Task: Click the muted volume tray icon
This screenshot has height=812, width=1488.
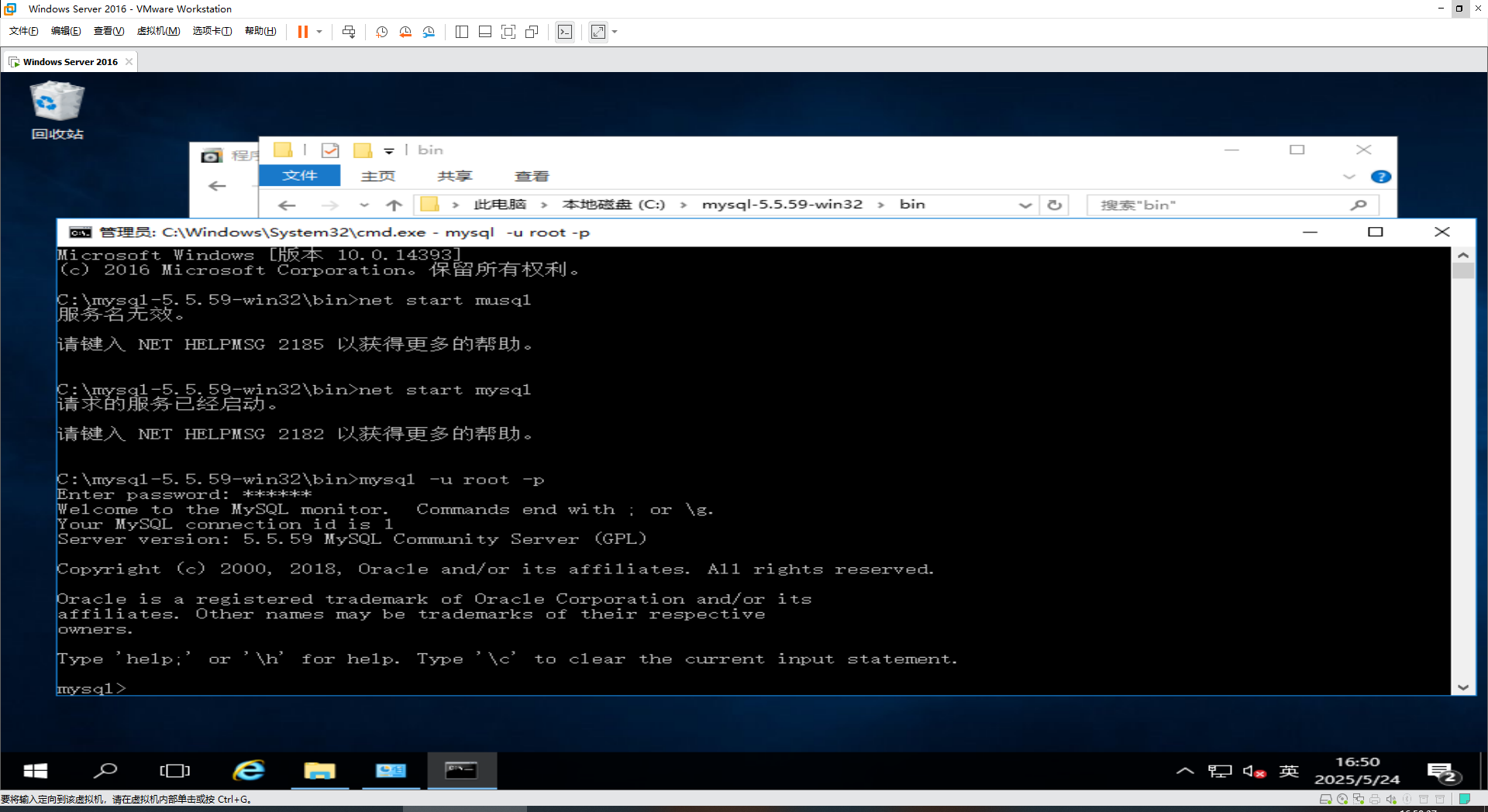Action: tap(1254, 771)
